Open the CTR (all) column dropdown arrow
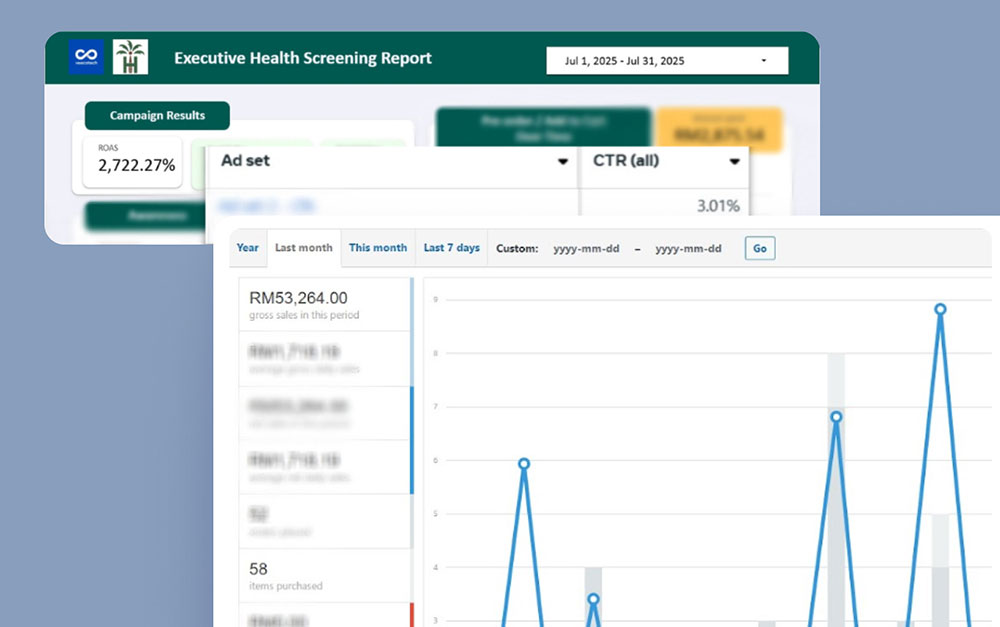The width and height of the screenshot is (1000, 627). (x=735, y=162)
